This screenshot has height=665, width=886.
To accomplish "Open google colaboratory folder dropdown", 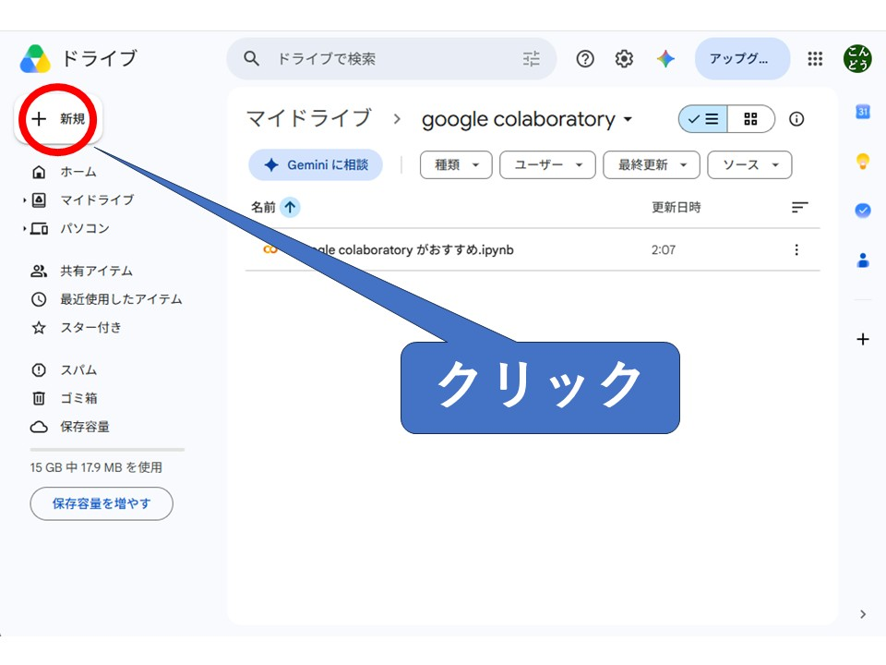I will pos(627,120).
